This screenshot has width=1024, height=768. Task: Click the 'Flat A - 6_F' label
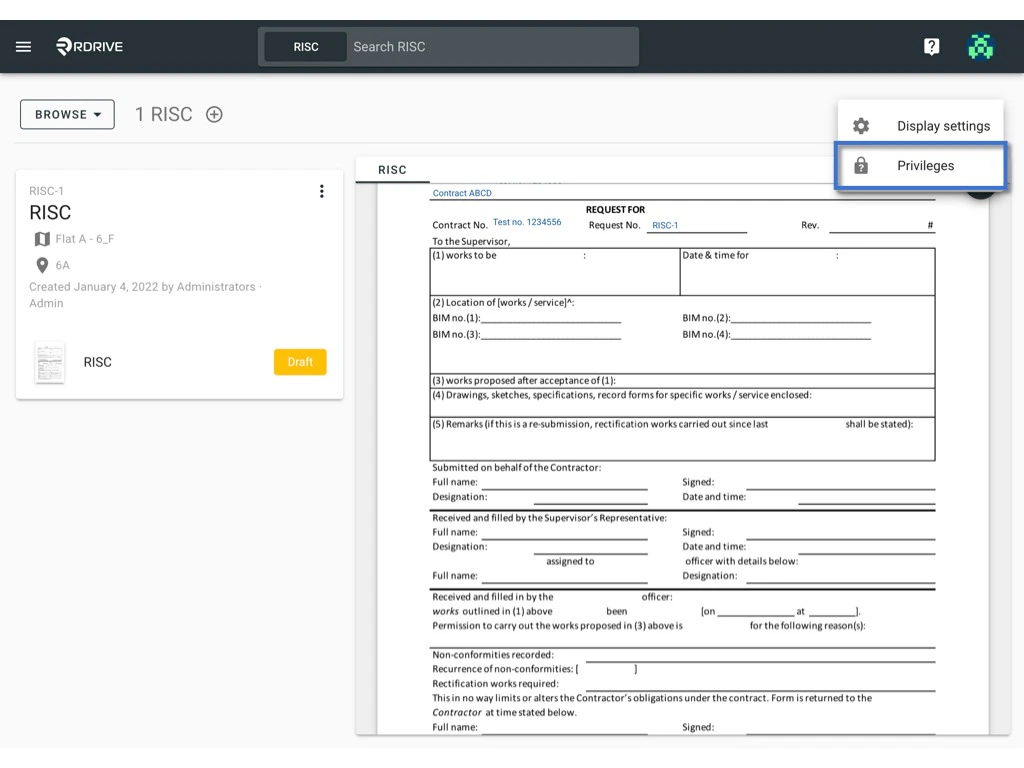pos(85,239)
